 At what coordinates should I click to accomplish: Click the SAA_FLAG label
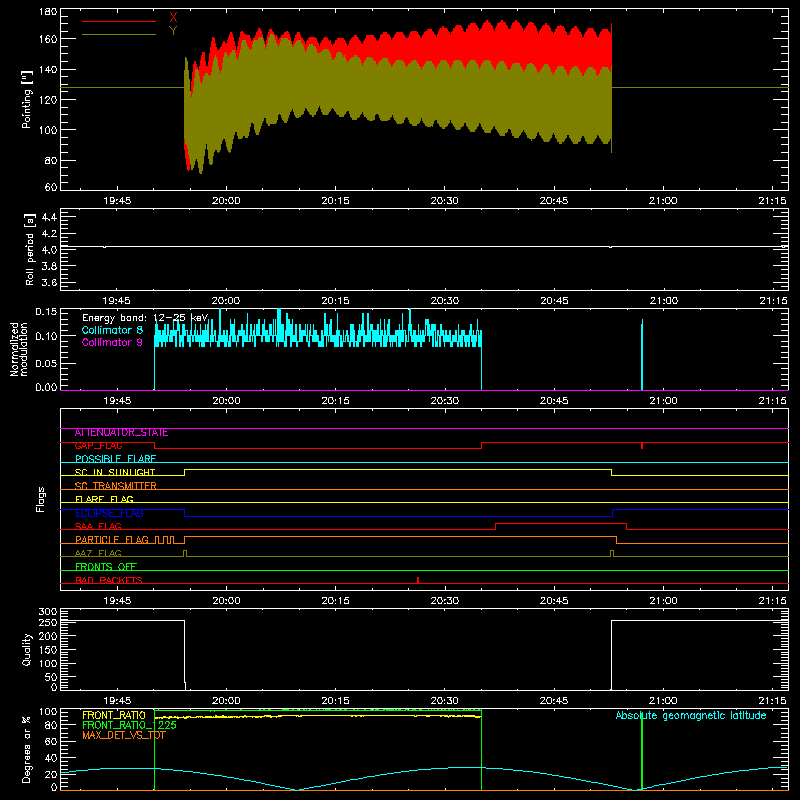pyautogui.click(x=98, y=527)
